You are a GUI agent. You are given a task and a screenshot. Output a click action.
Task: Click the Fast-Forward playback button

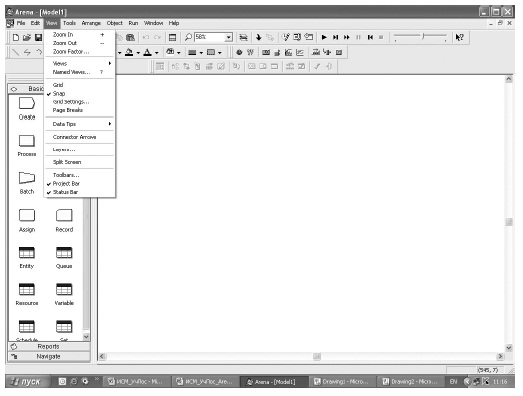347,37
